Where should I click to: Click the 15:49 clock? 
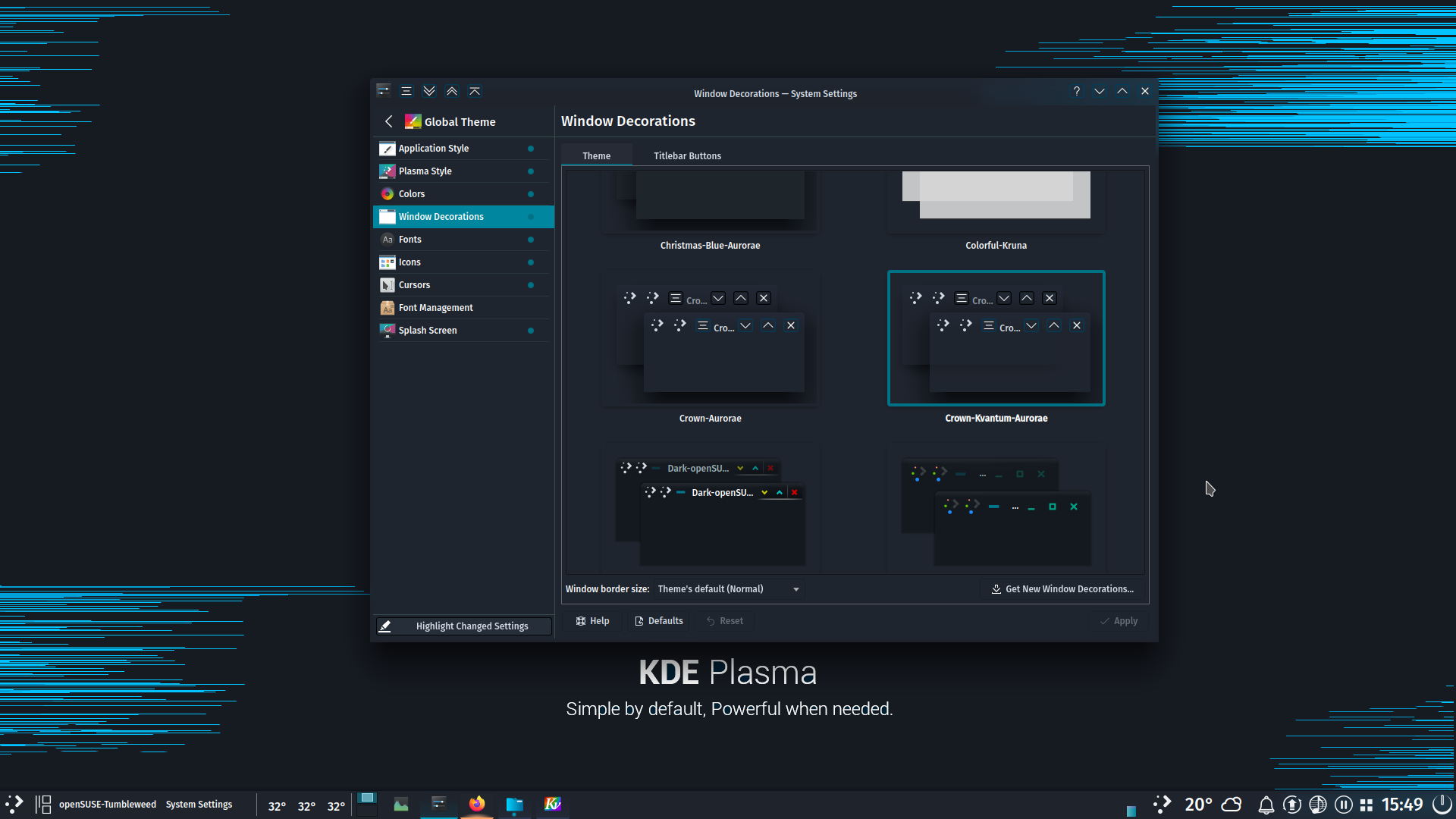tap(1402, 805)
